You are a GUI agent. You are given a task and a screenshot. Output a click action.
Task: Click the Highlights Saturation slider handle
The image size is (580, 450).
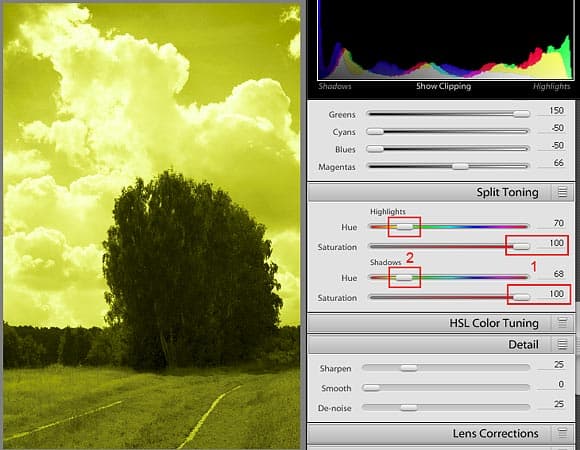(x=521, y=246)
